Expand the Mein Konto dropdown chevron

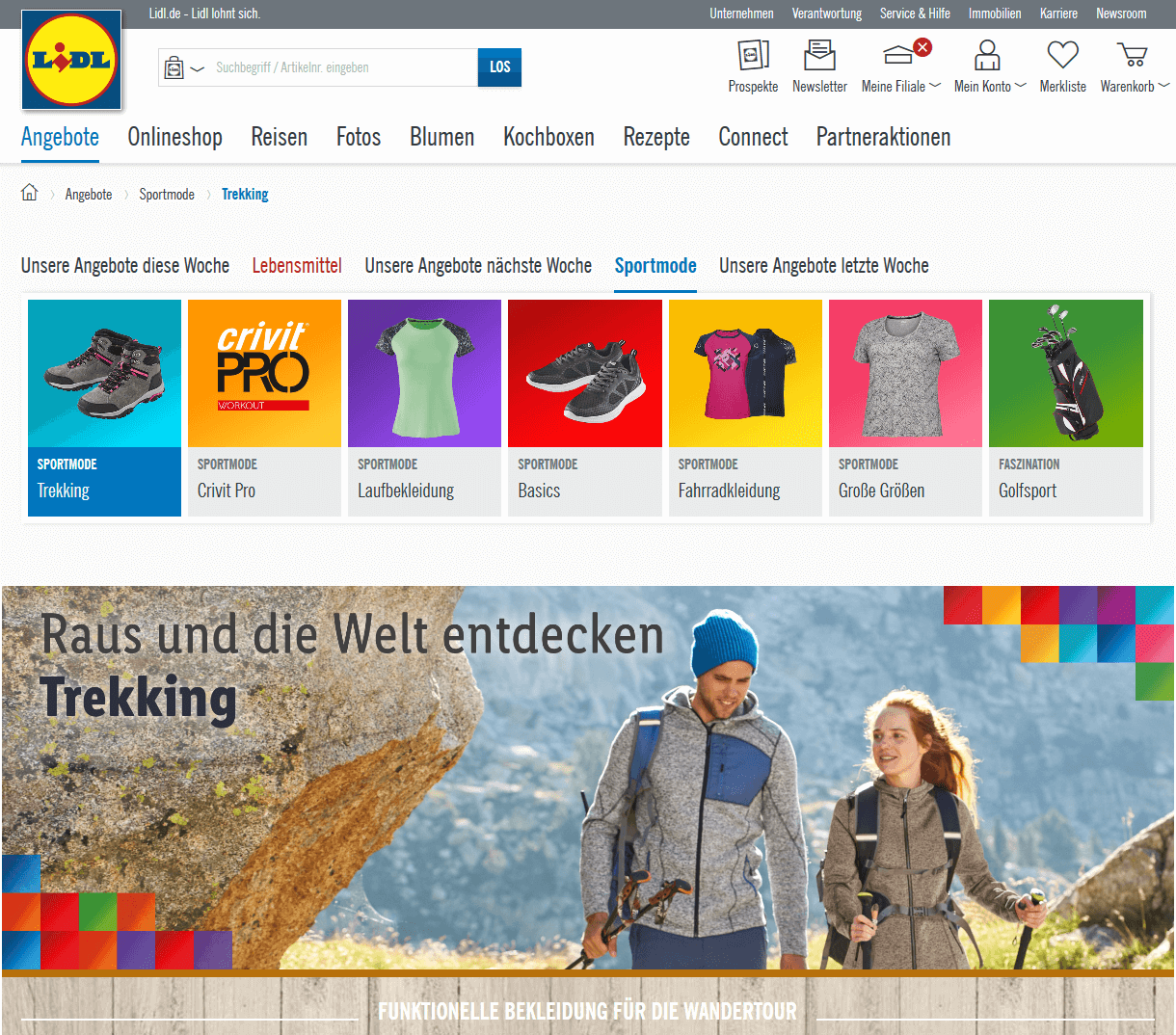point(1021,86)
